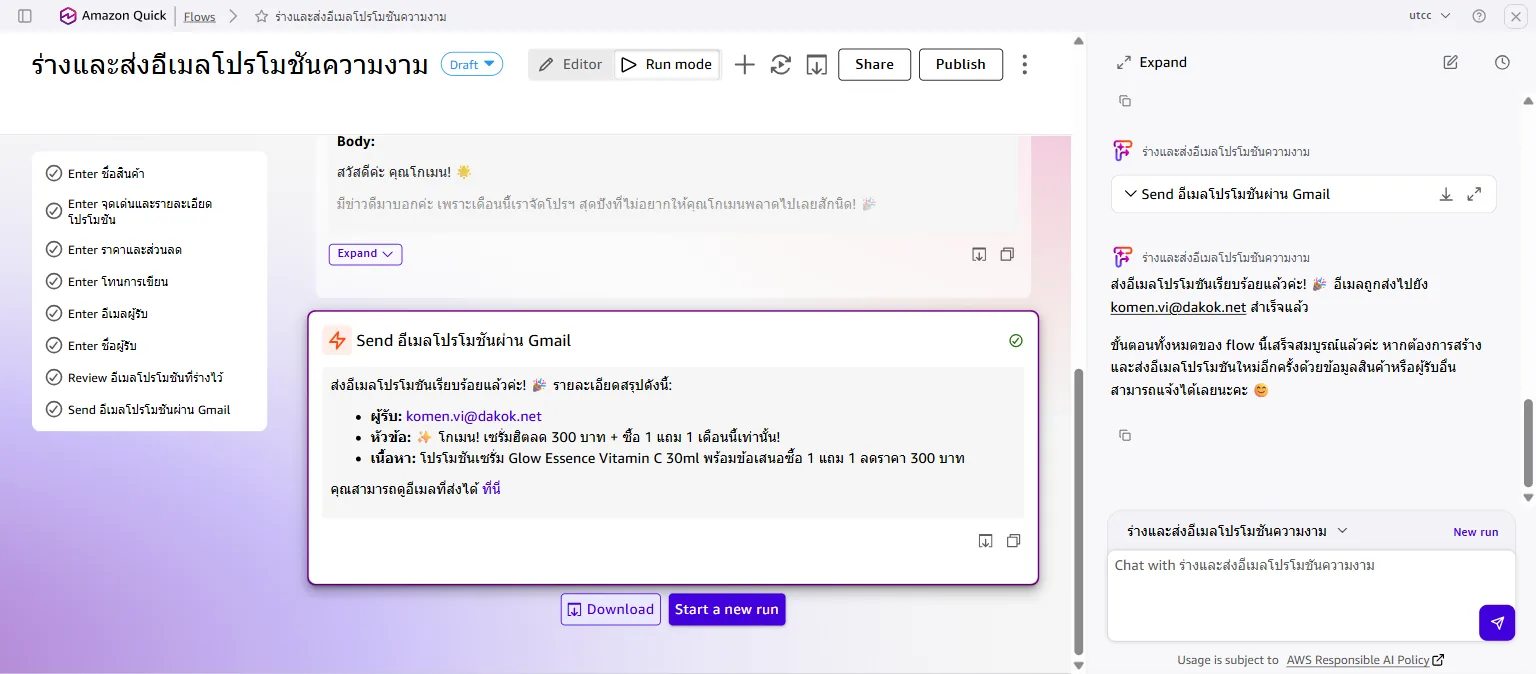Download the Review card output icon
This screenshot has height=674, width=1536.
point(979,255)
